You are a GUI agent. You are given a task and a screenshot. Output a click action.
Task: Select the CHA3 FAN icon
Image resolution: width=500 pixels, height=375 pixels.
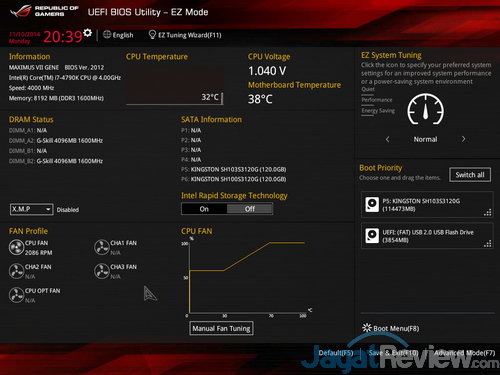click(x=102, y=271)
